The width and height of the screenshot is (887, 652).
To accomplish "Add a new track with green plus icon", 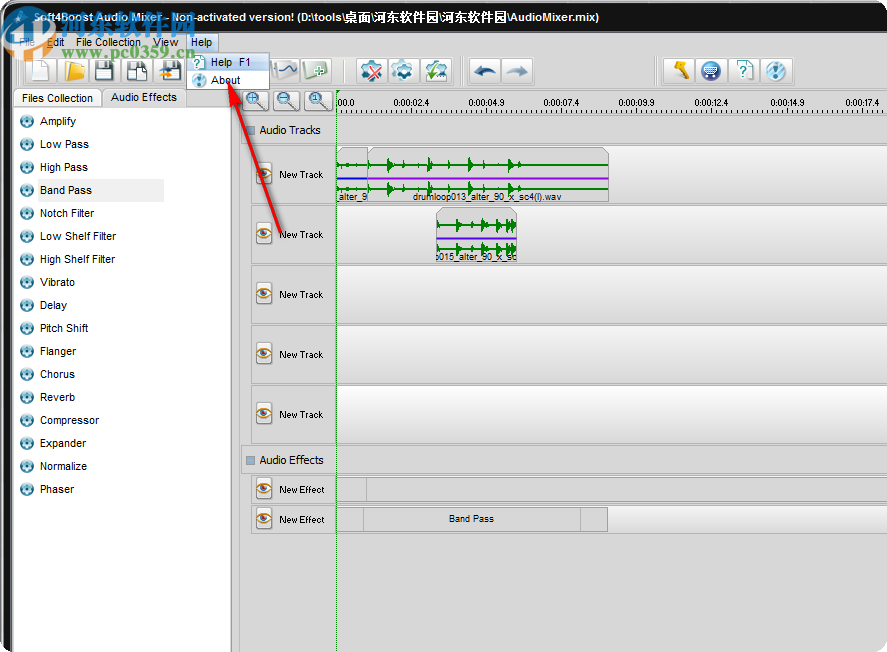I will click(315, 71).
